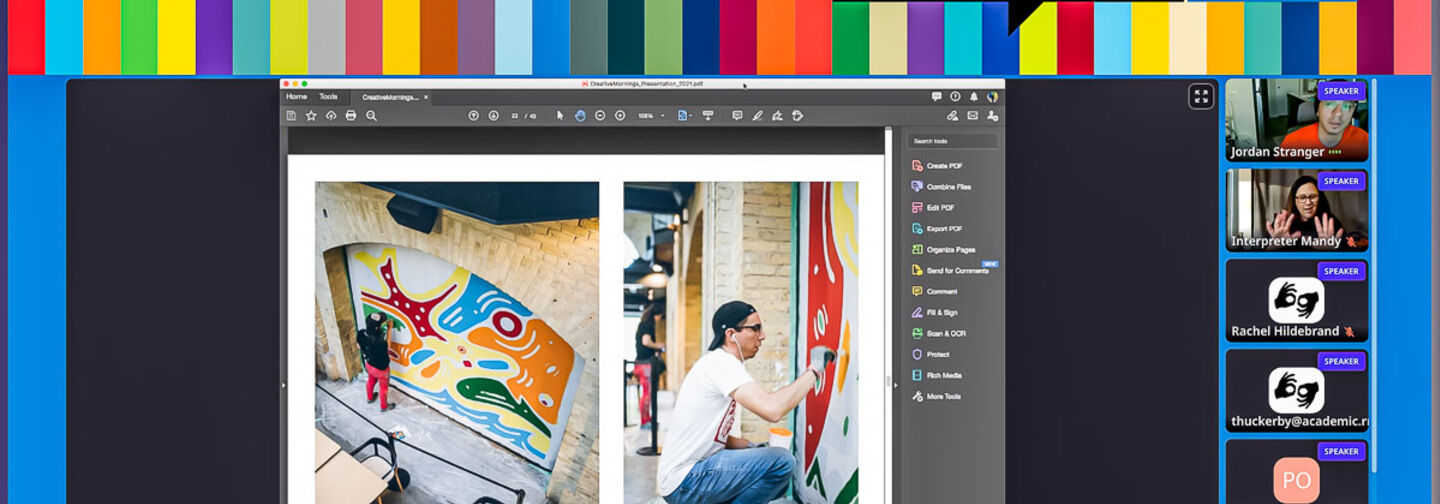Enter fullscreen for the shared screen
This screenshot has width=1440, height=504.
click(x=1201, y=97)
